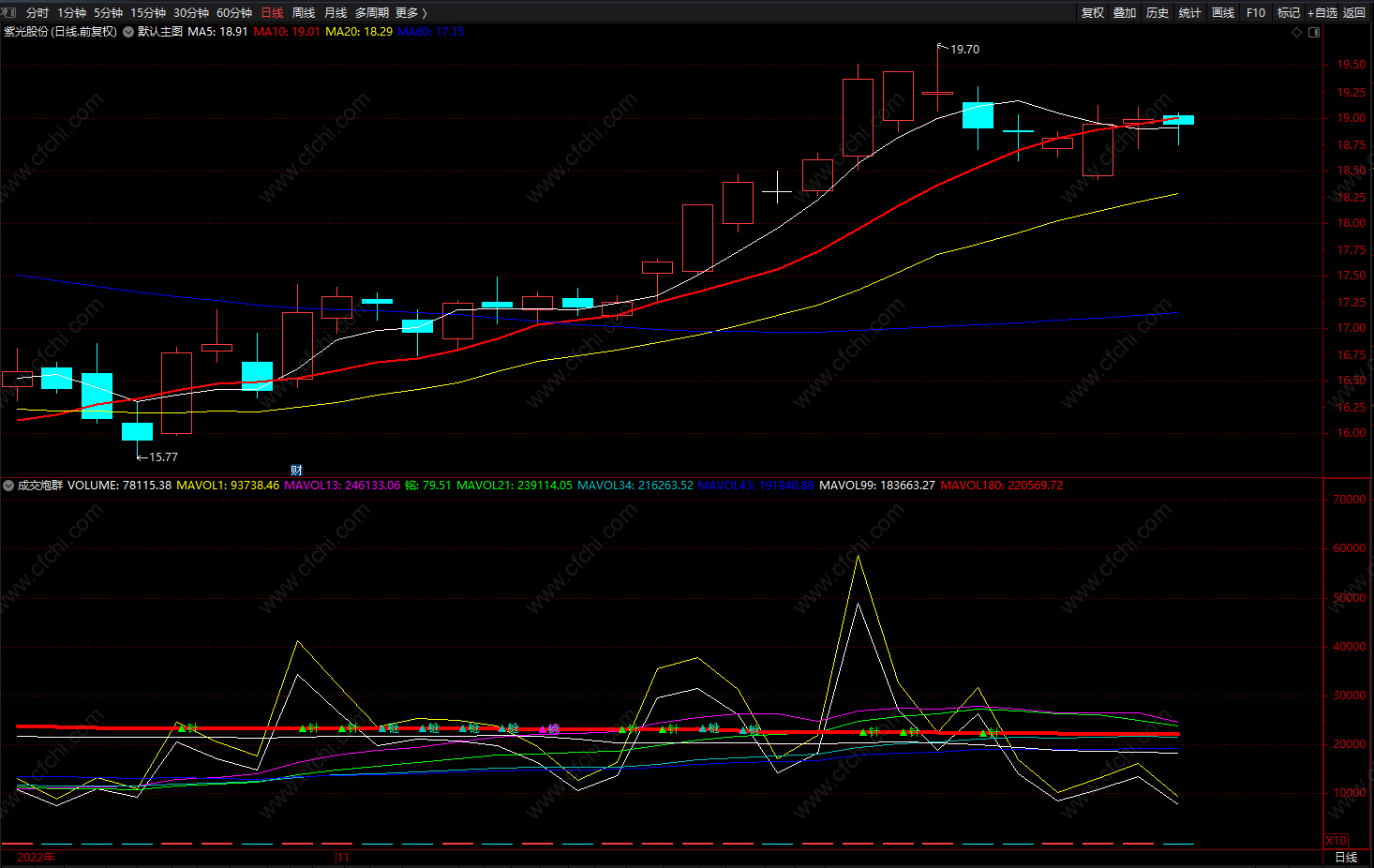Click the diamond icon above price axis
1374x868 pixels.
pyautogui.click(x=1297, y=32)
